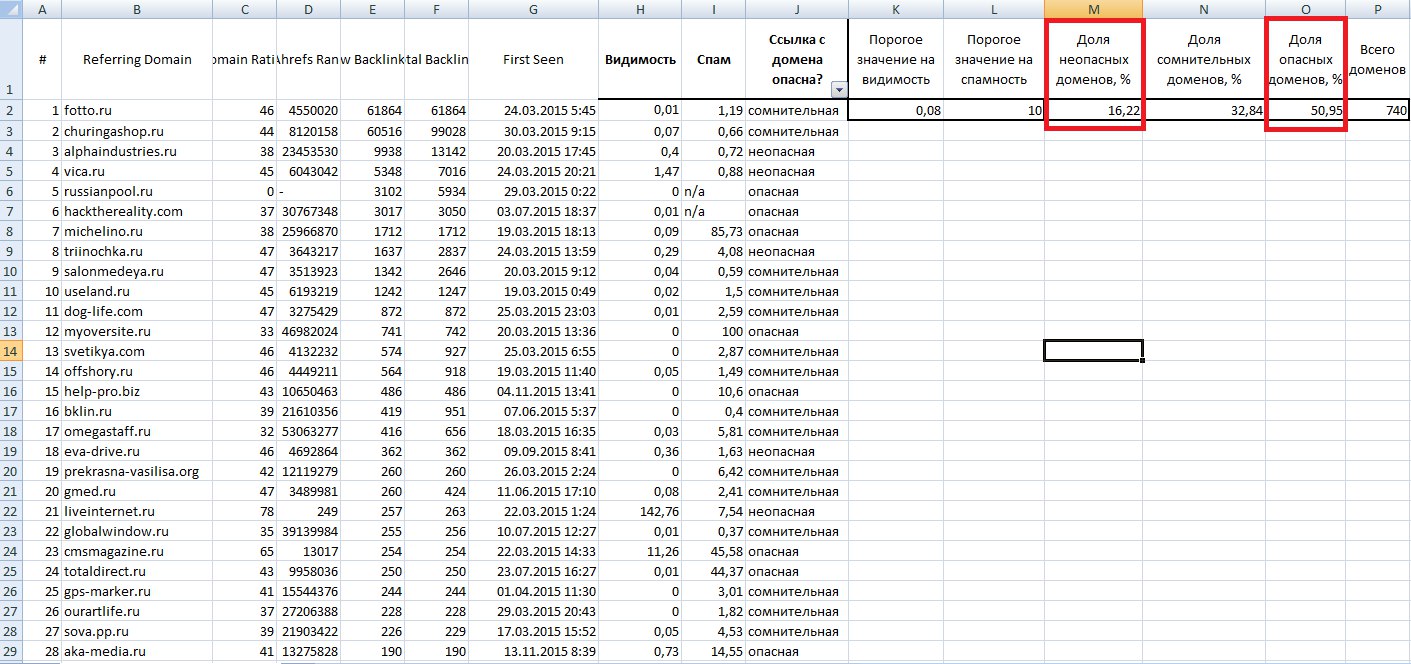Viewport: 1411px width, 664px height.
Task: Click the 'сомнительная' cell in the fotto.ru row
Action: click(x=796, y=111)
